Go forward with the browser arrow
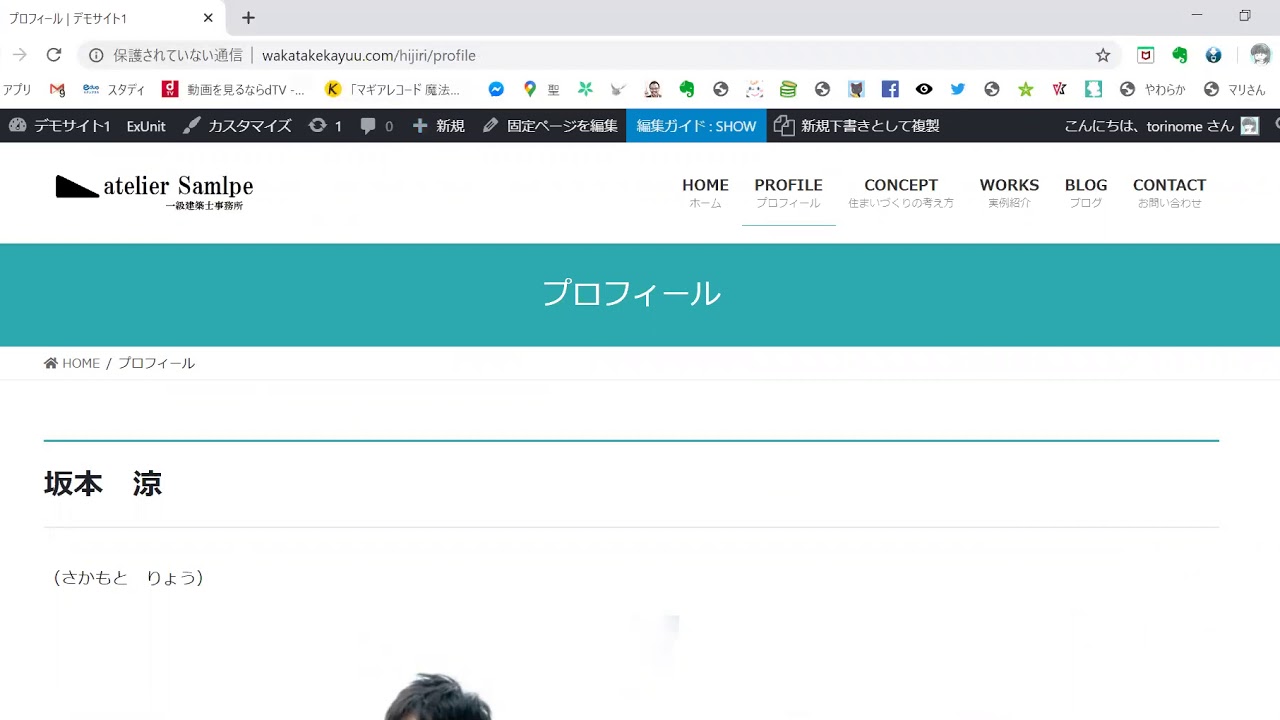This screenshot has height=720, width=1280. (x=19, y=55)
